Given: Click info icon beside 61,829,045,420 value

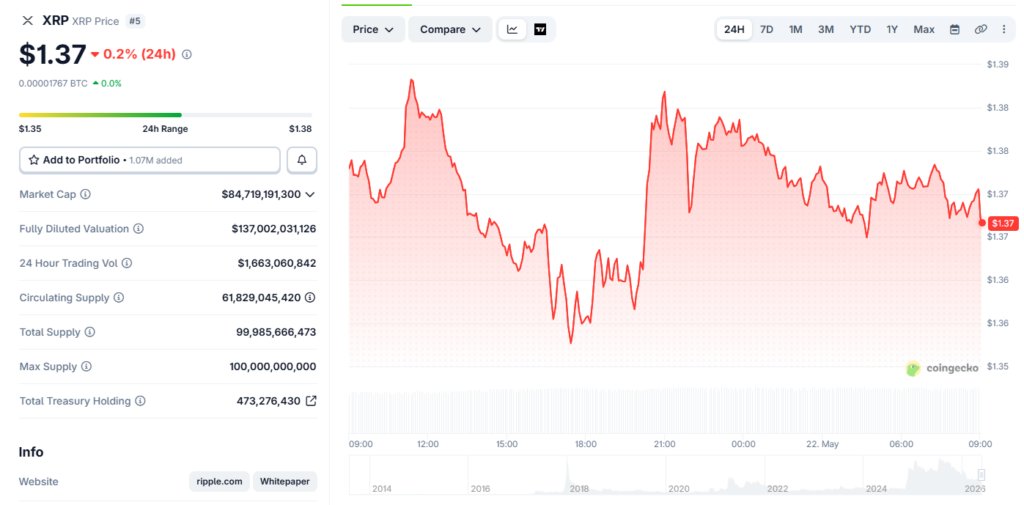Looking at the screenshot, I should coord(310,298).
